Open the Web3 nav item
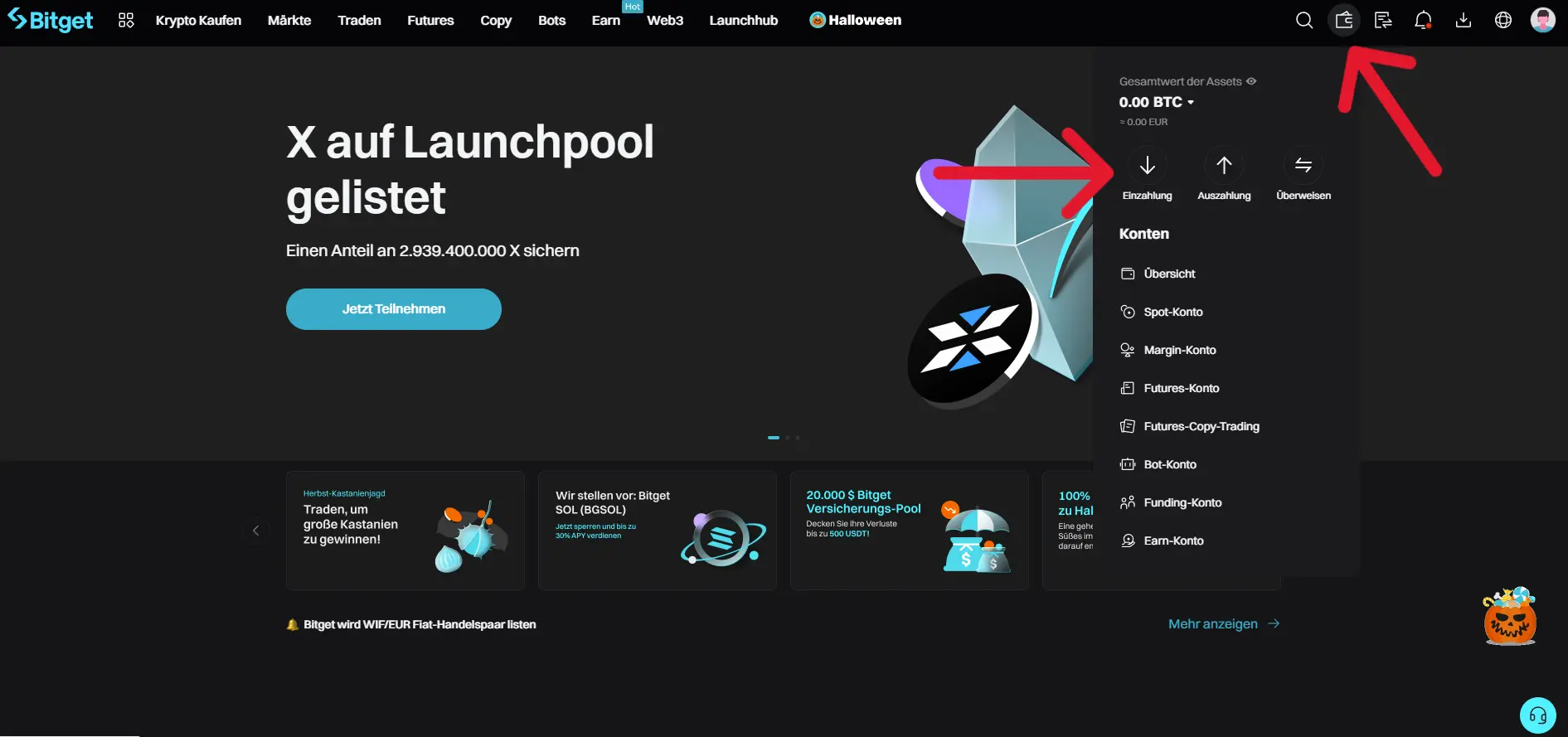 665,20
